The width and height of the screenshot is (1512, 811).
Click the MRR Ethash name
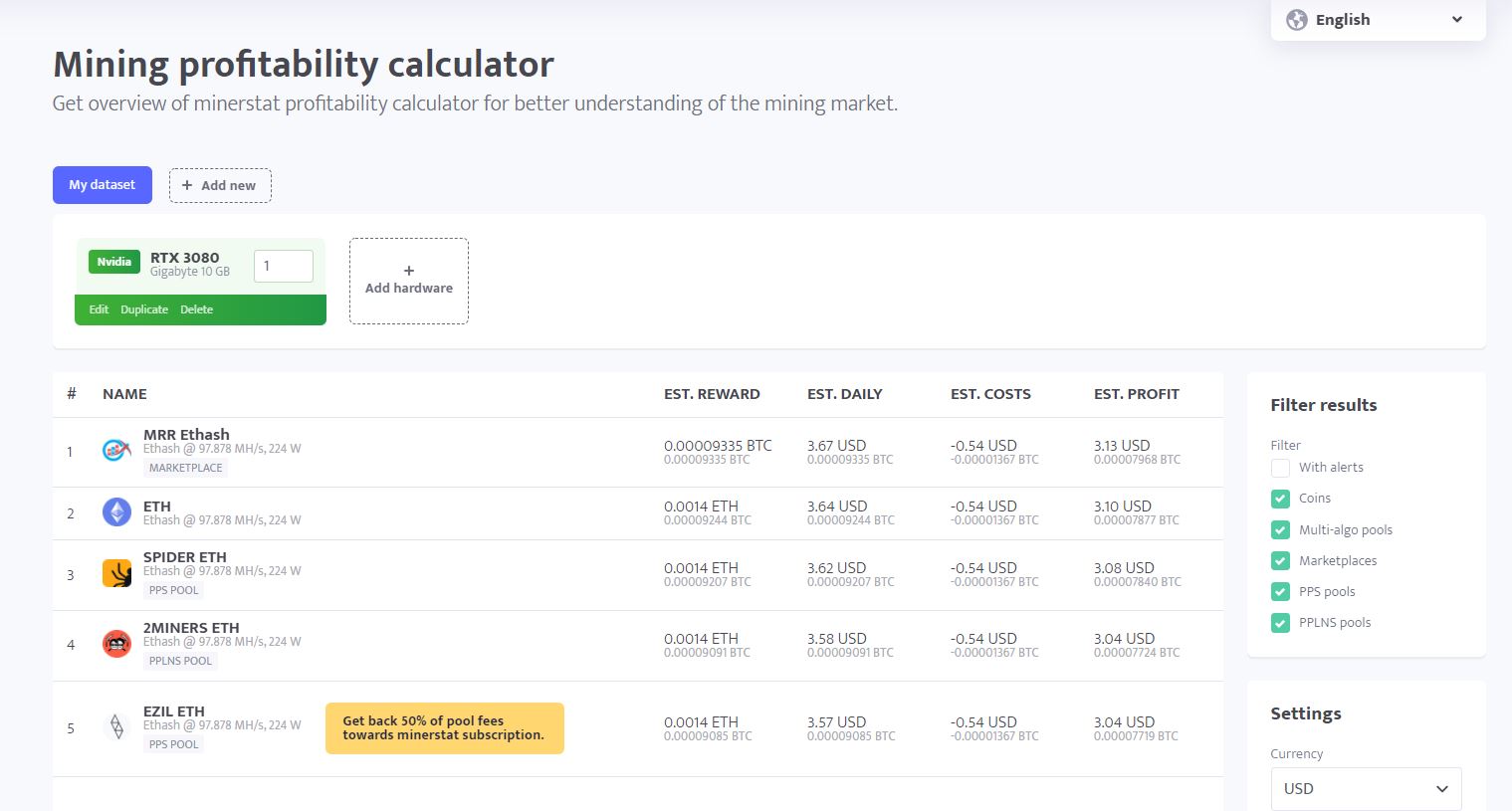point(186,435)
